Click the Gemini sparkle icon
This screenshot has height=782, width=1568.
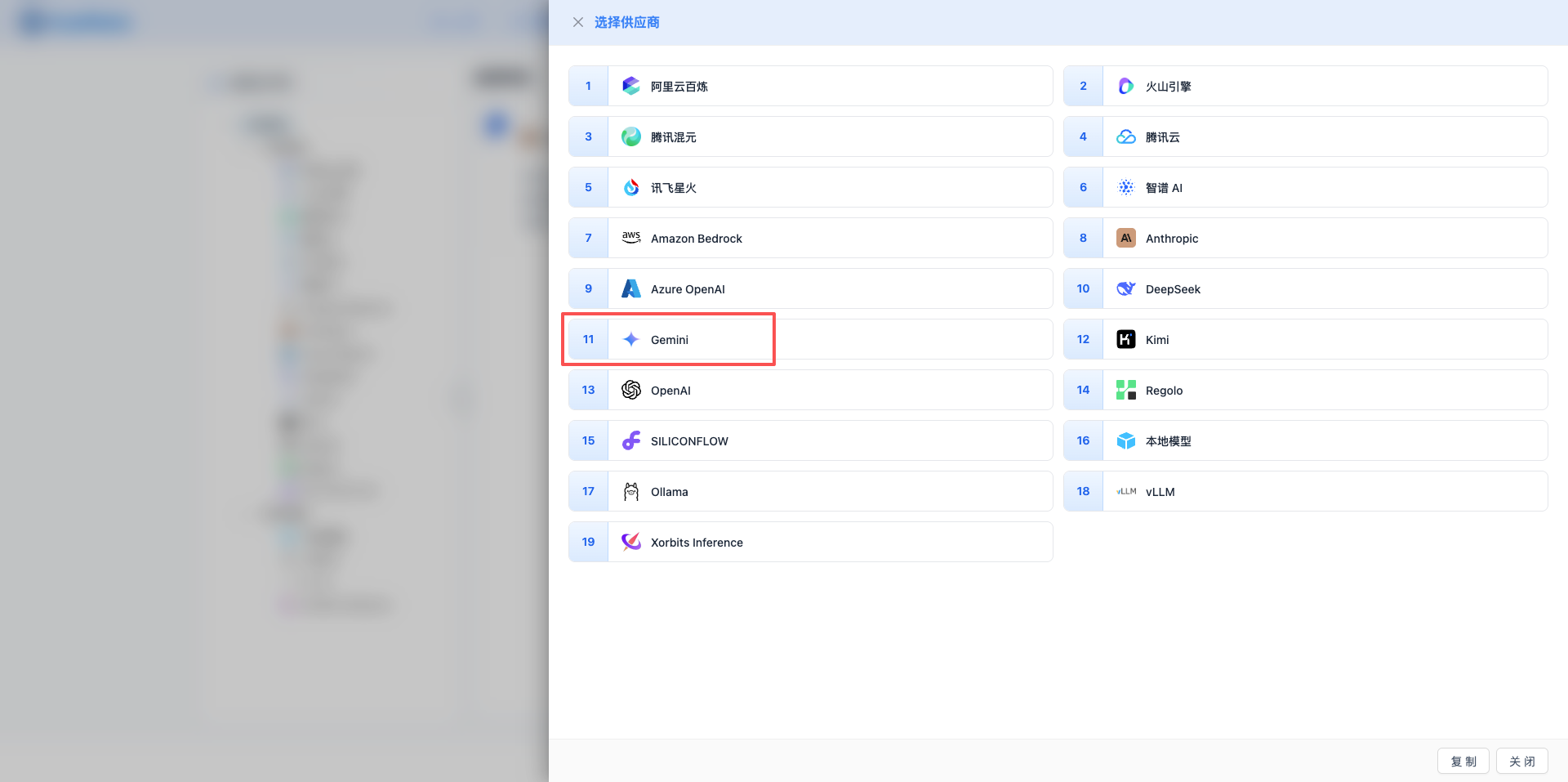[x=630, y=339]
